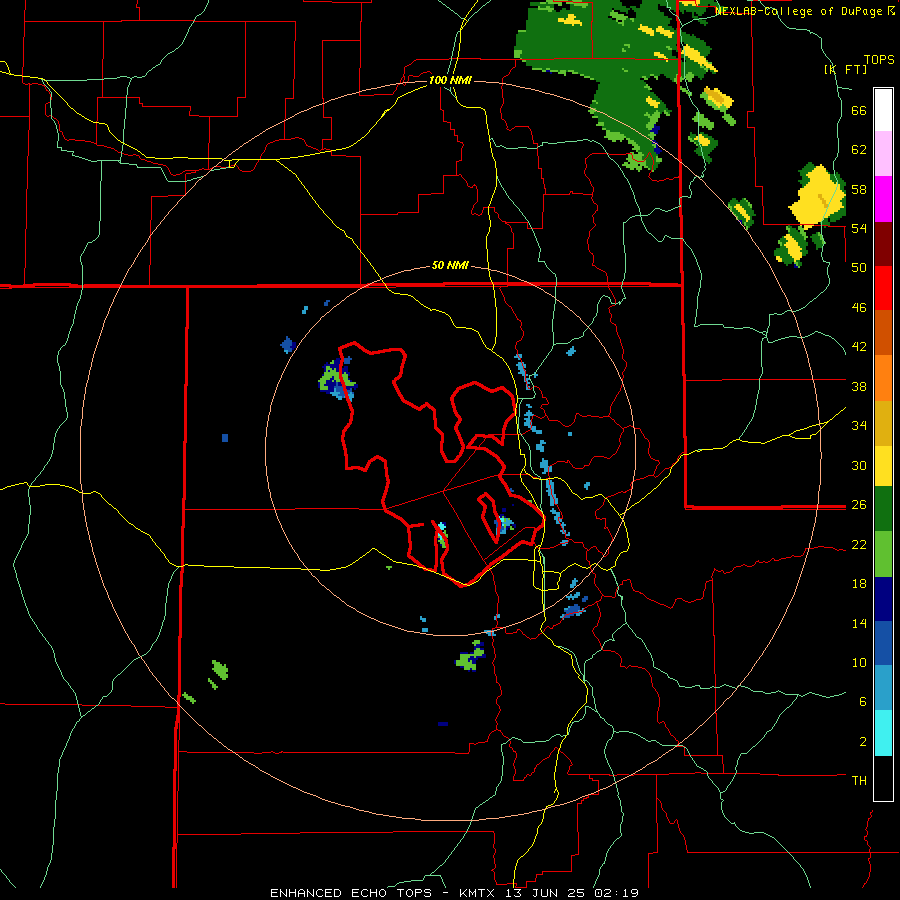Click the legend value "10"

(x=859, y=662)
